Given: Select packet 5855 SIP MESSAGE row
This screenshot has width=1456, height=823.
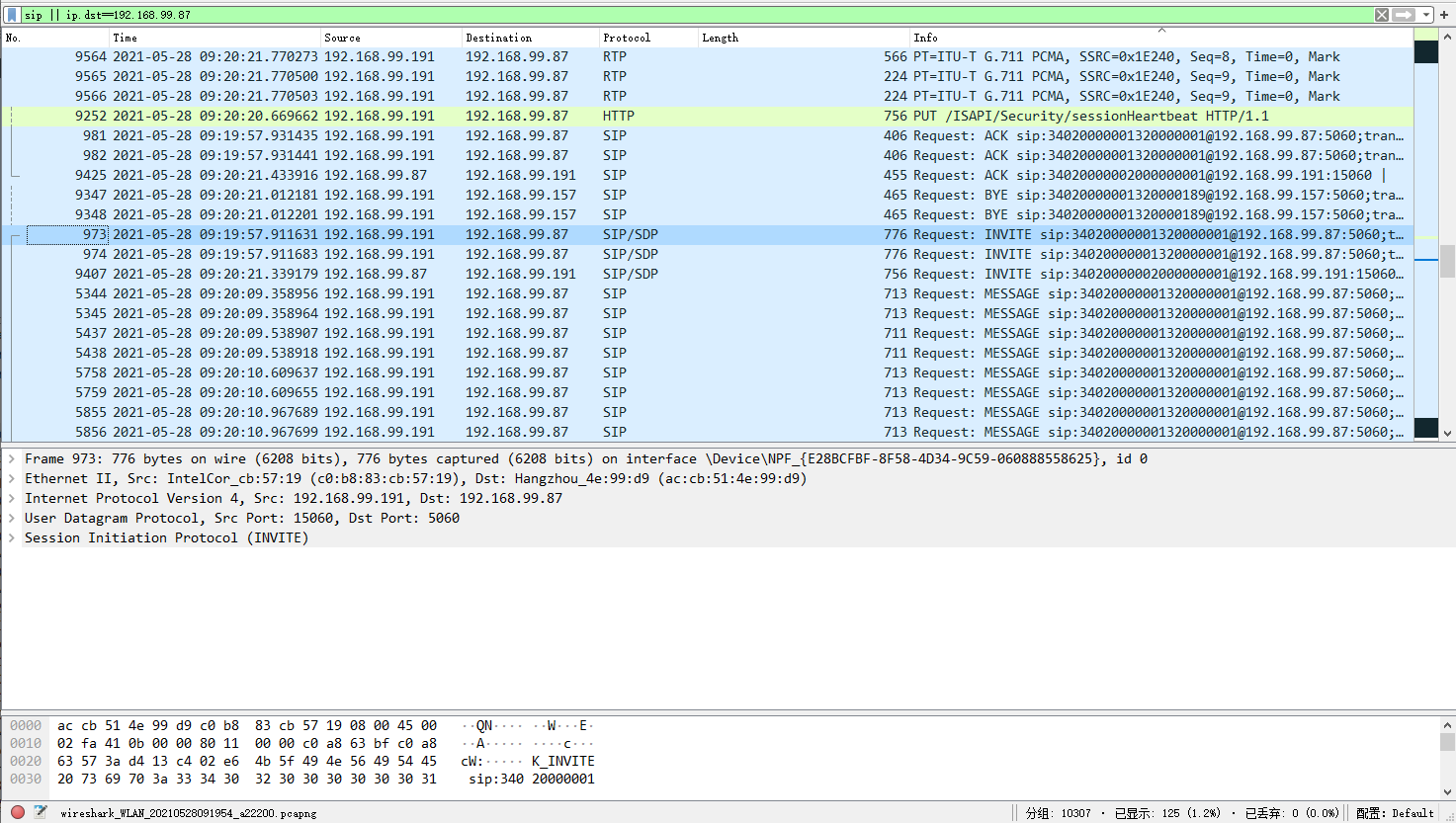Looking at the screenshot, I should point(708,412).
